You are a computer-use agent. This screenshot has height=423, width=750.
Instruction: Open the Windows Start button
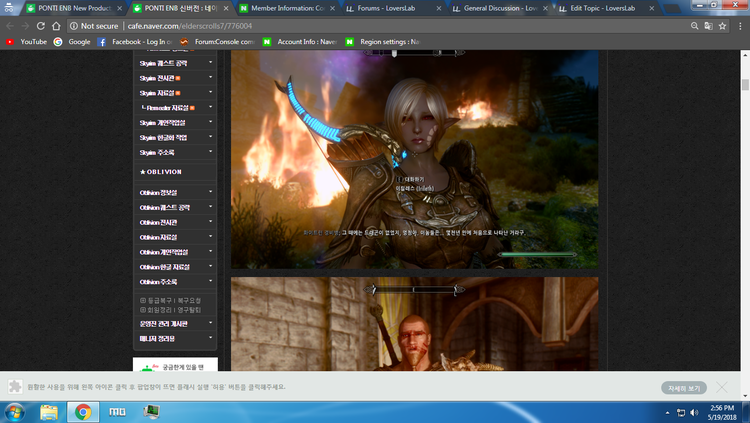click(x=14, y=412)
